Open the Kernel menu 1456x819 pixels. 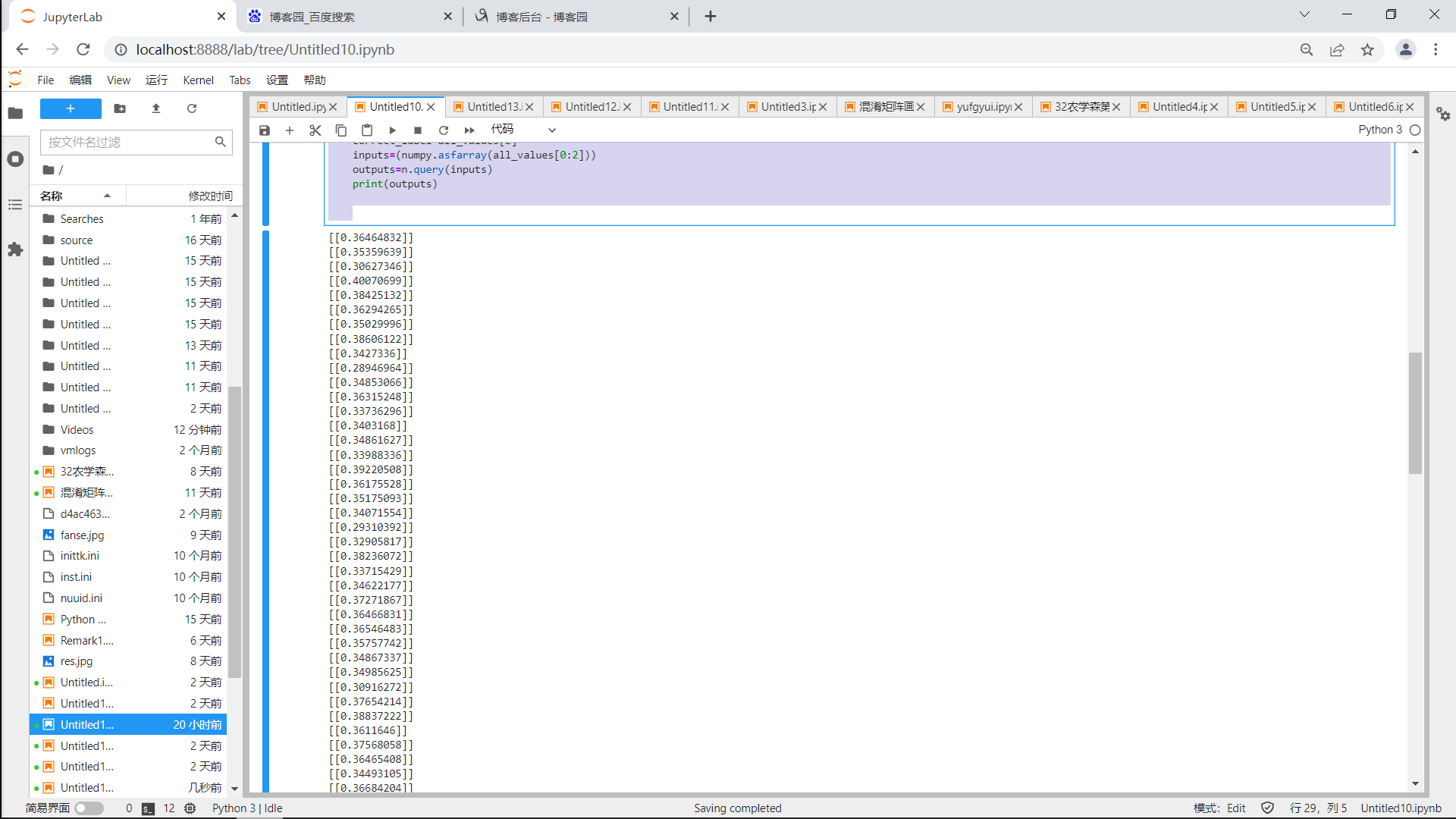[x=198, y=80]
